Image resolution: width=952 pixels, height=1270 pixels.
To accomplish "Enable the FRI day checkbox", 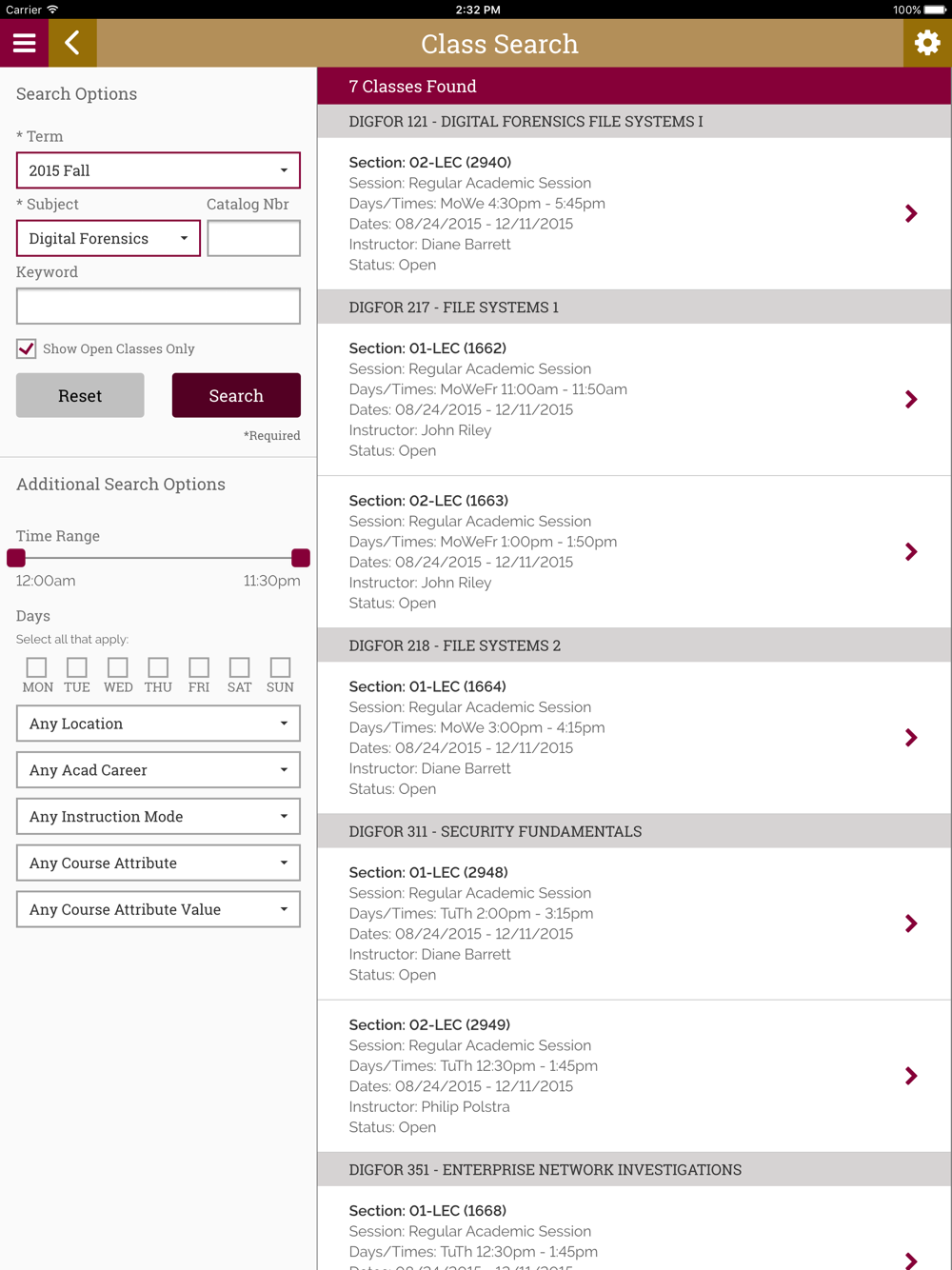I will [199, 667].
